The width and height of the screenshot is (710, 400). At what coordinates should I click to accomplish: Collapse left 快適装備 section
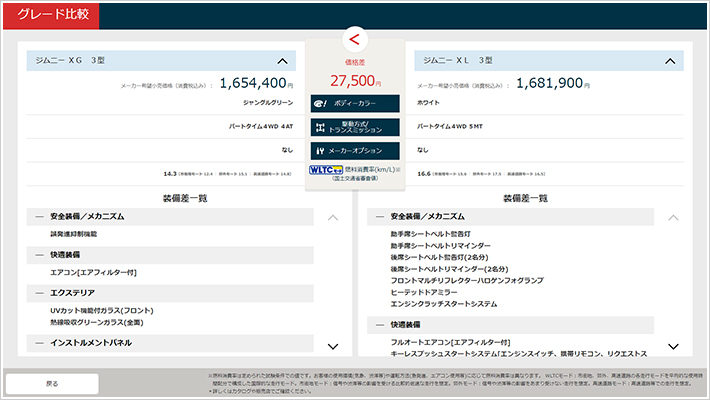point(170,255)
